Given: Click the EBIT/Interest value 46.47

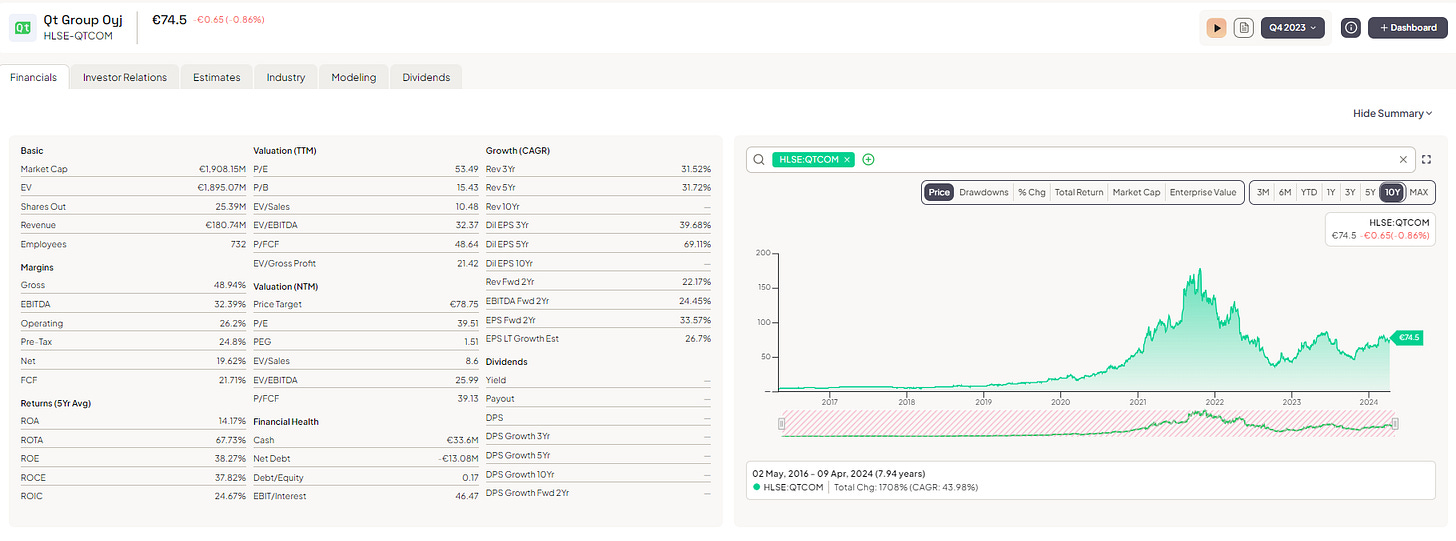Looking at the screenshot, I should pos(466,496).
